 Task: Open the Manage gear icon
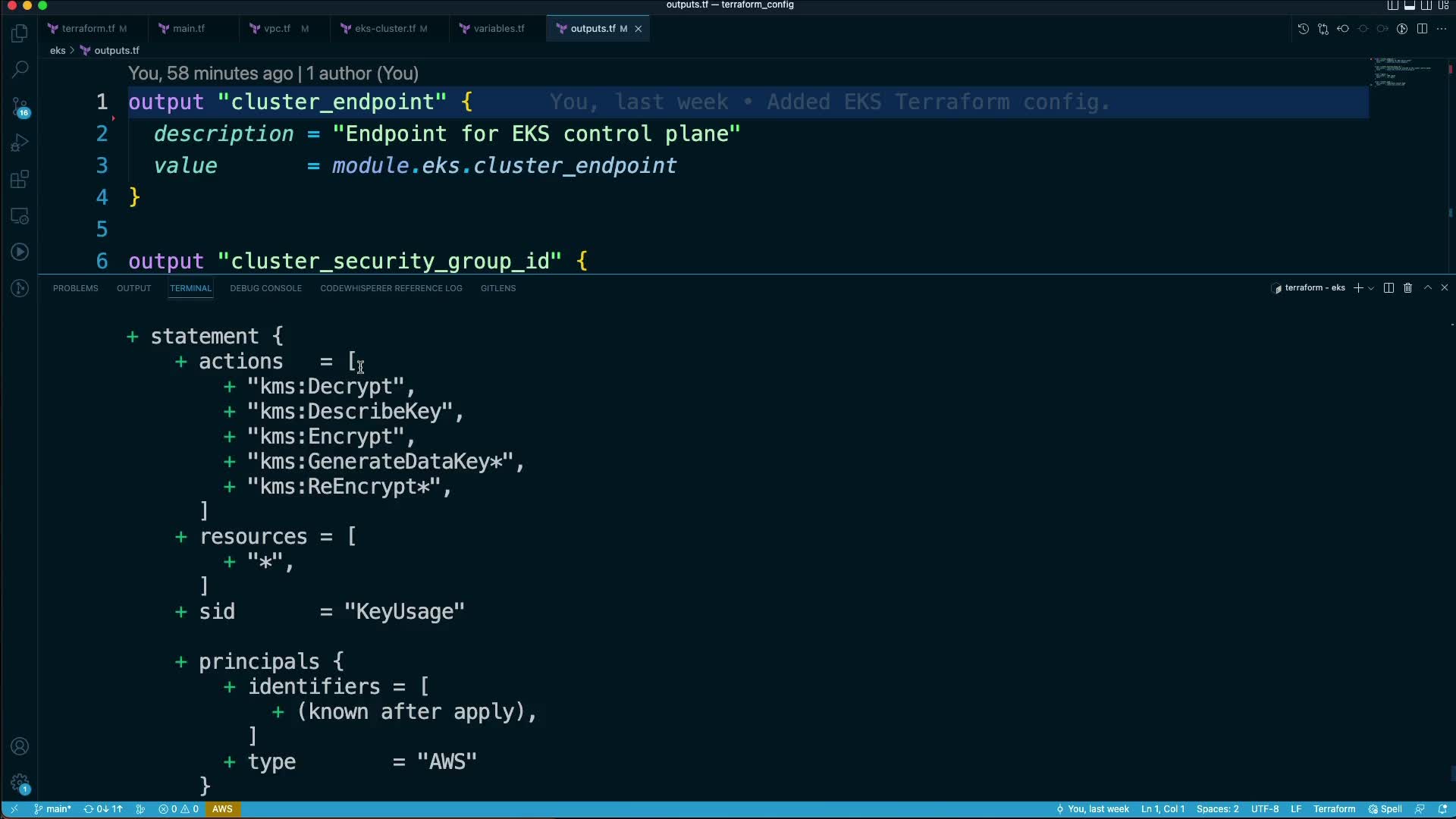click(20, 782)
